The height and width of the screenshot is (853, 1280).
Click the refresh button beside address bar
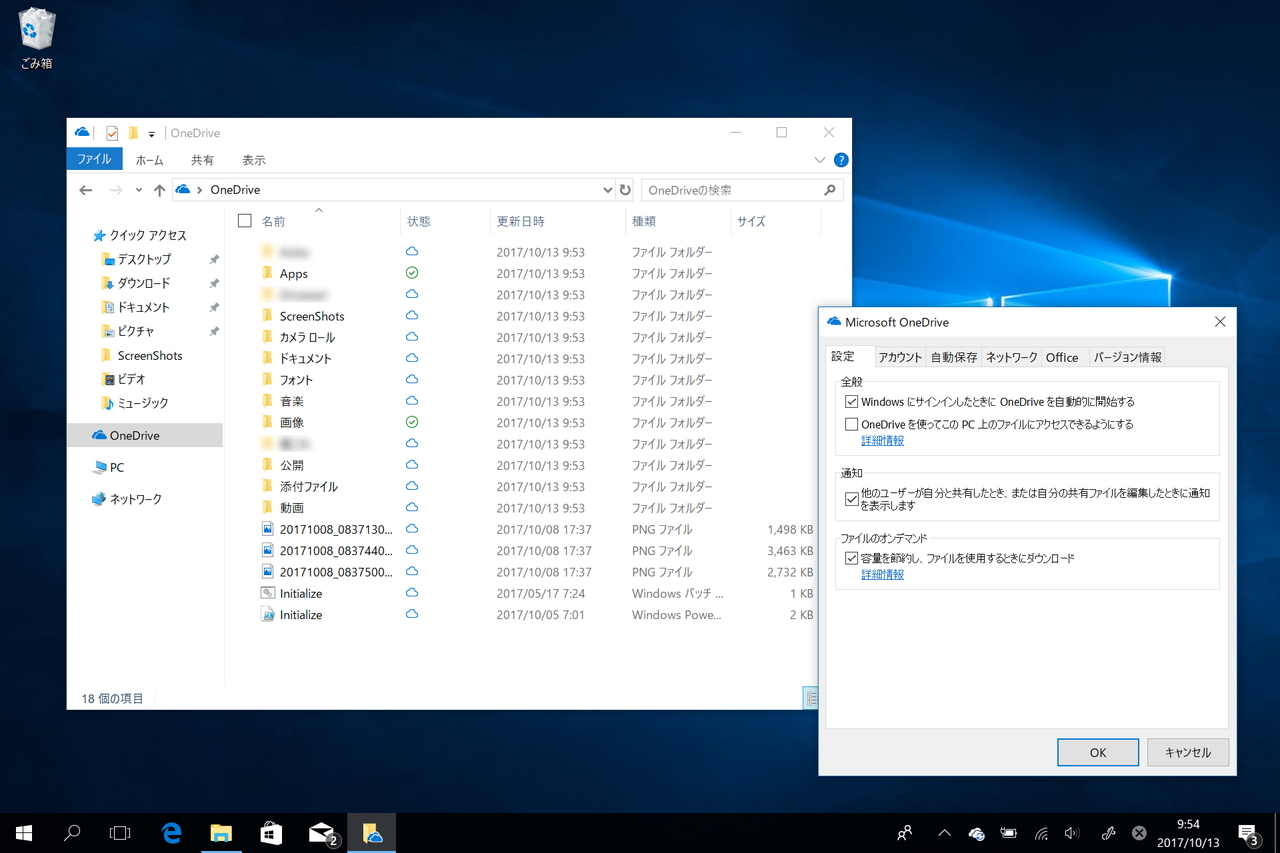pos(625,190)
